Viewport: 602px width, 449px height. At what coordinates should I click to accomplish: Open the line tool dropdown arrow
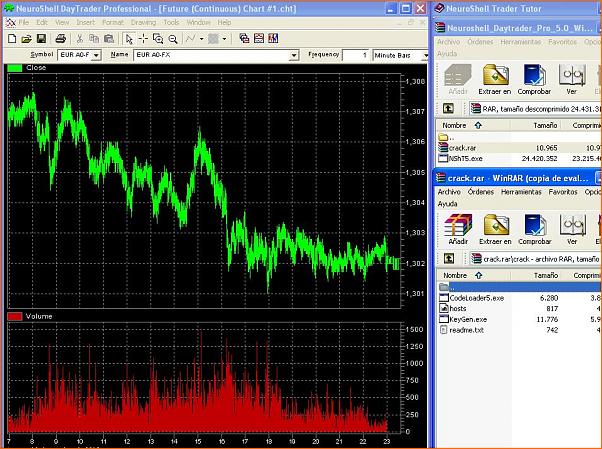201,38
